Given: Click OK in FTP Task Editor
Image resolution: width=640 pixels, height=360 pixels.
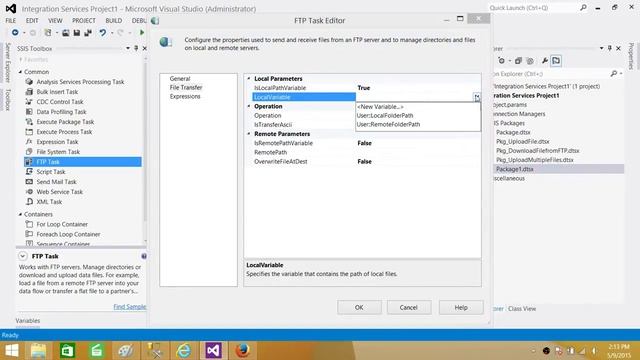Looking at the screenshot, I should coord(359,307).
